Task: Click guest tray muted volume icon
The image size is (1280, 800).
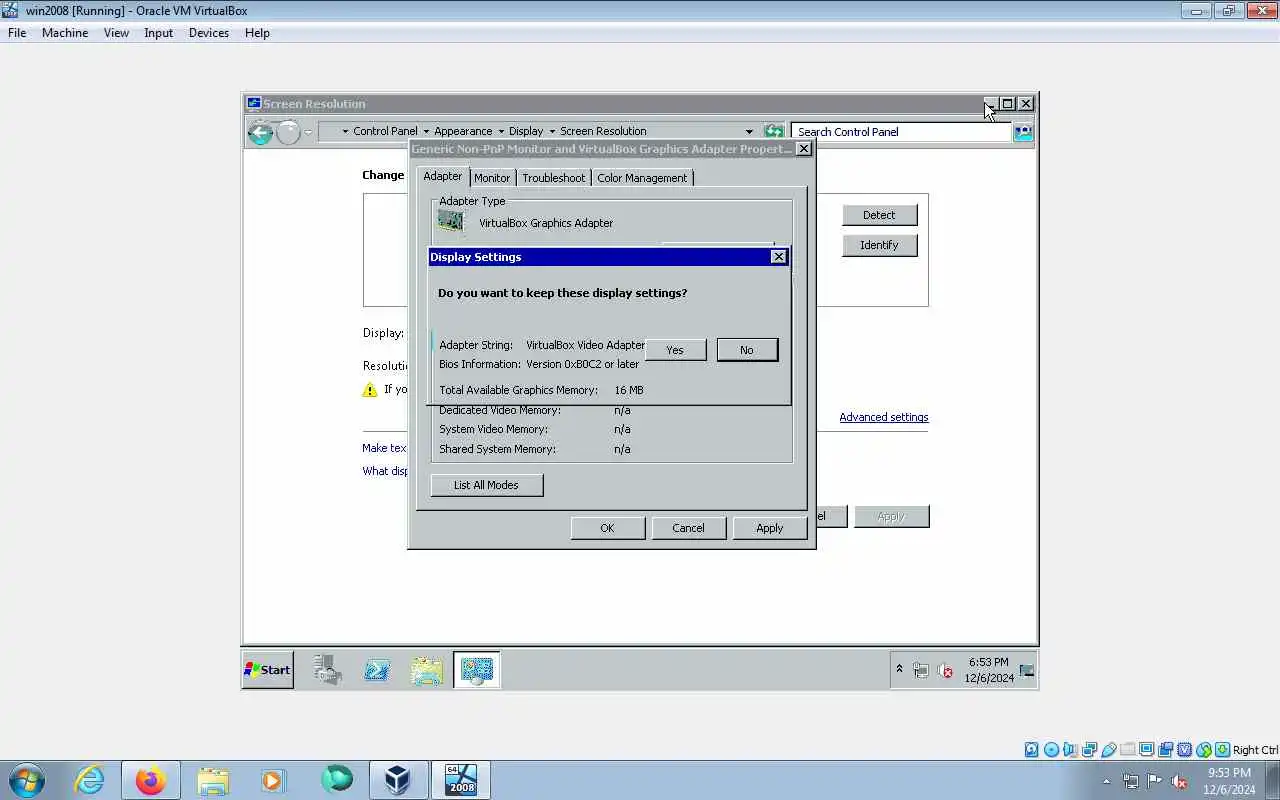Action: coord(944,670)
